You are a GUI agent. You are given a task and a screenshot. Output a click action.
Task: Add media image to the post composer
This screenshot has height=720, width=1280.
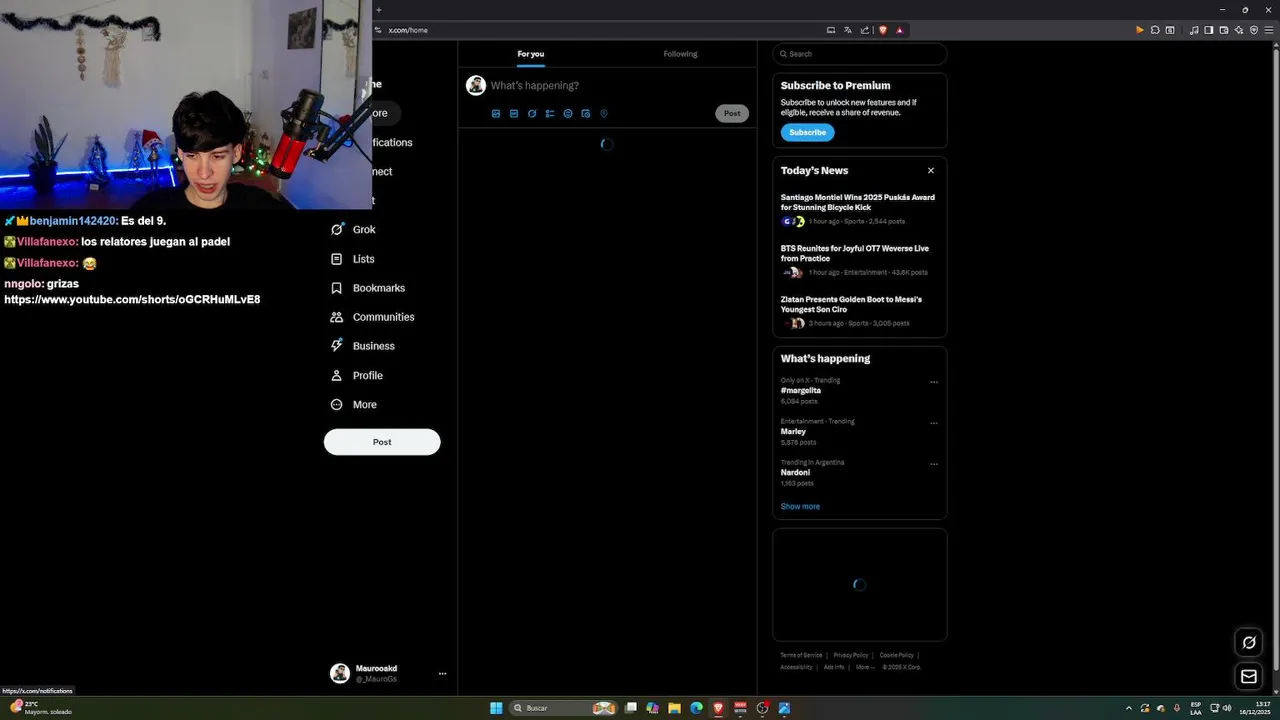point(496,114)
